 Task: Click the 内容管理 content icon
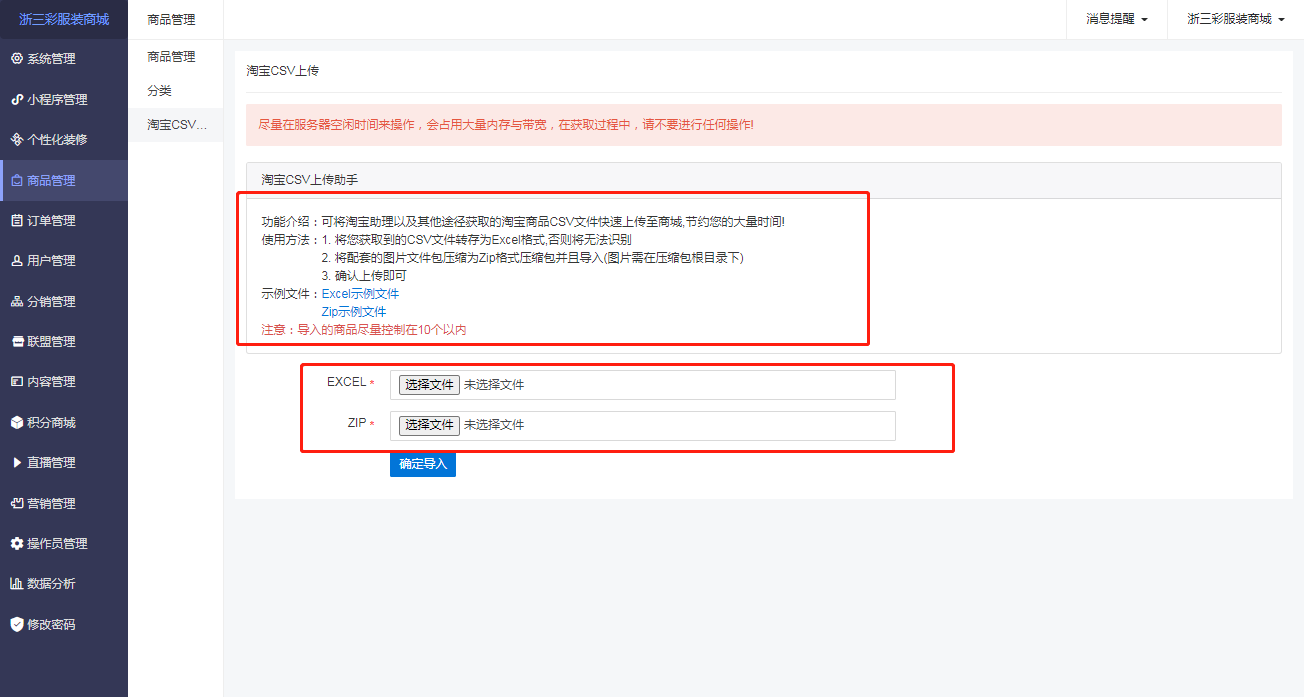coord(16,381)
